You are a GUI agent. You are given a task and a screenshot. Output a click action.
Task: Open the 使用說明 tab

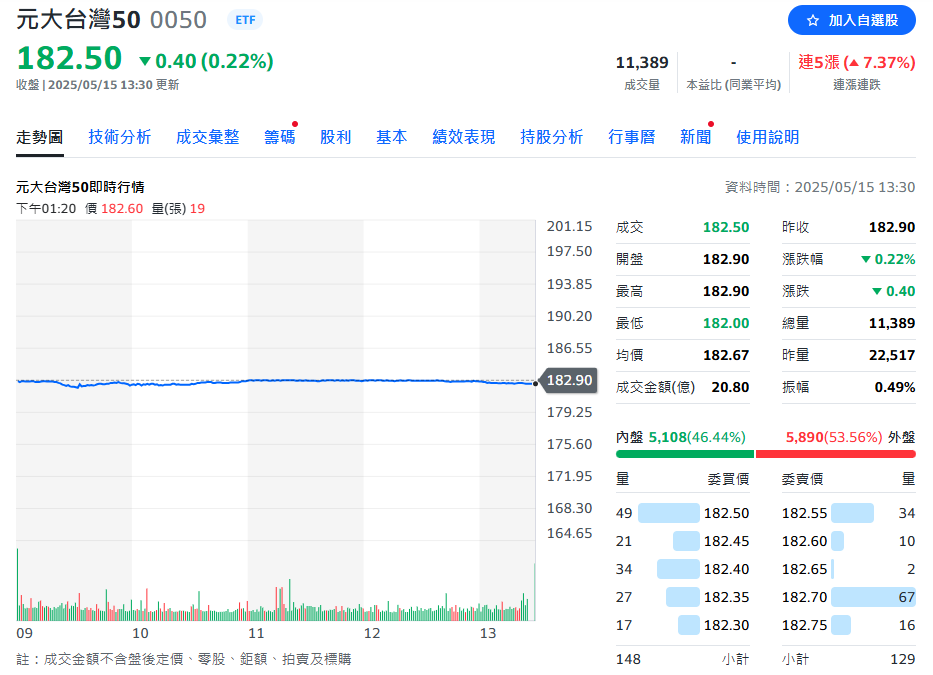767,138
